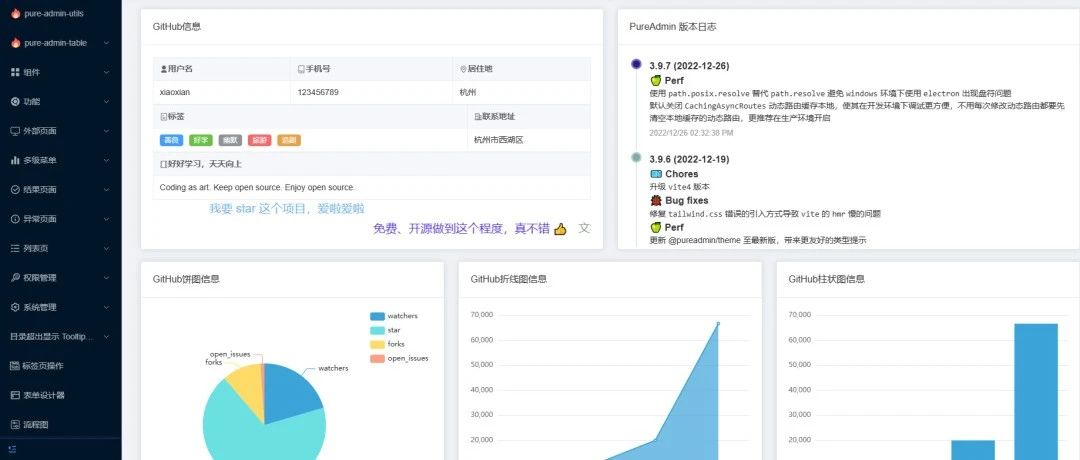Click the 流程图 flowchart icon
Viewport: 1080px width, 460px height.
pyautogui.click(x=15, y=424)
